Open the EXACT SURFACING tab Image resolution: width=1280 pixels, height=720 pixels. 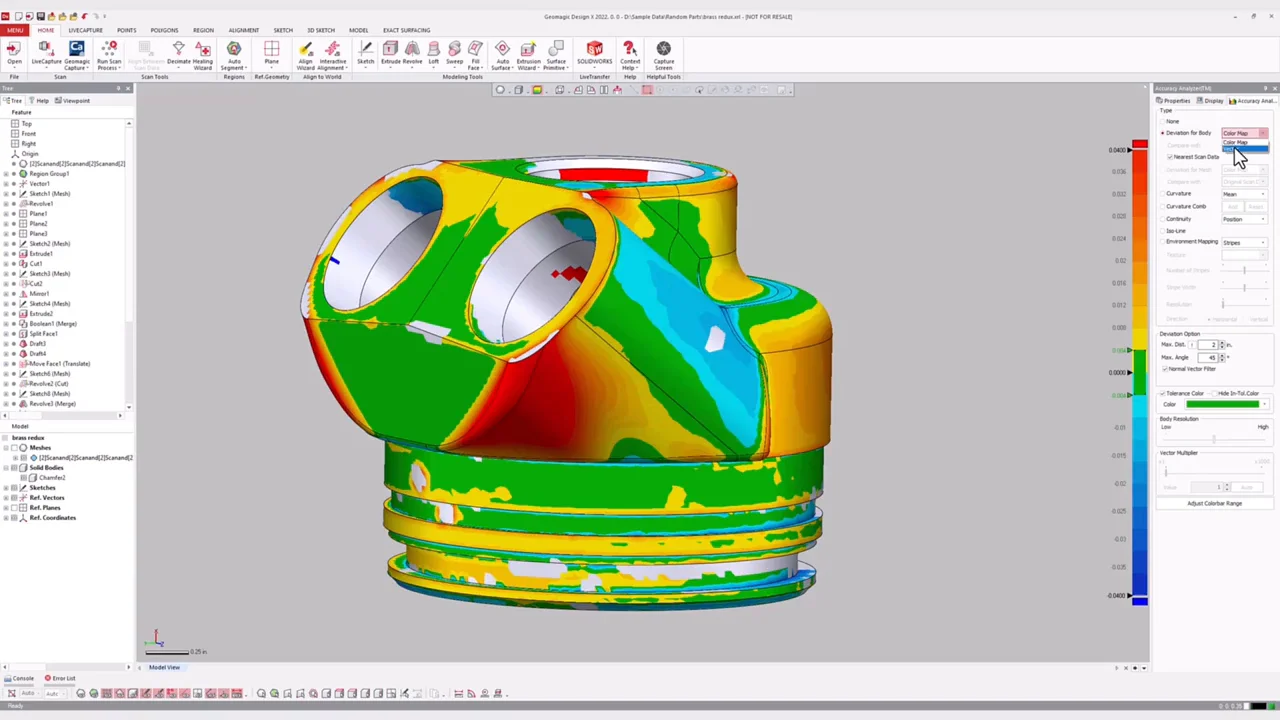(406, 30)
